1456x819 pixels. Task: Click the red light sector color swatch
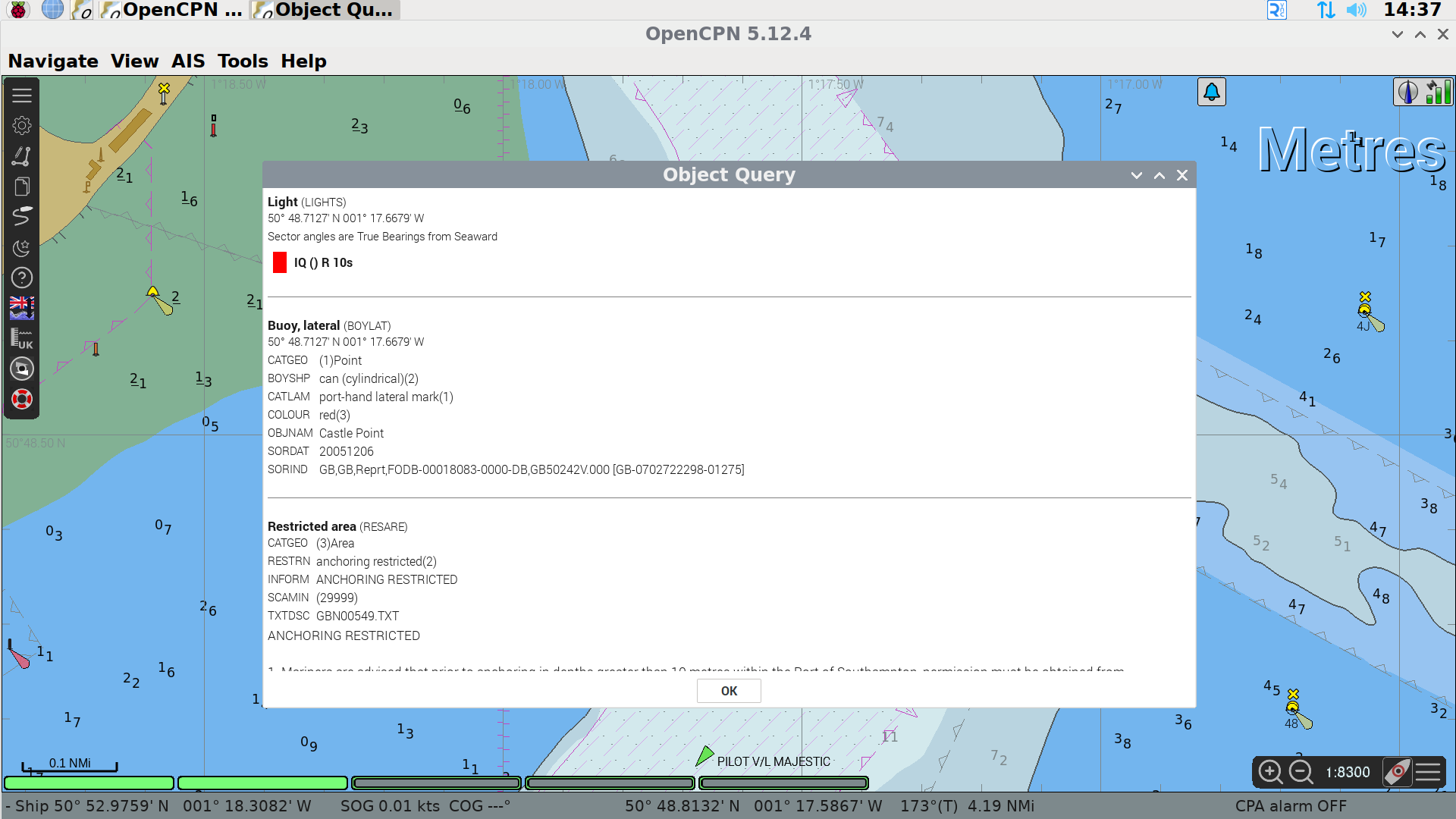280,262
